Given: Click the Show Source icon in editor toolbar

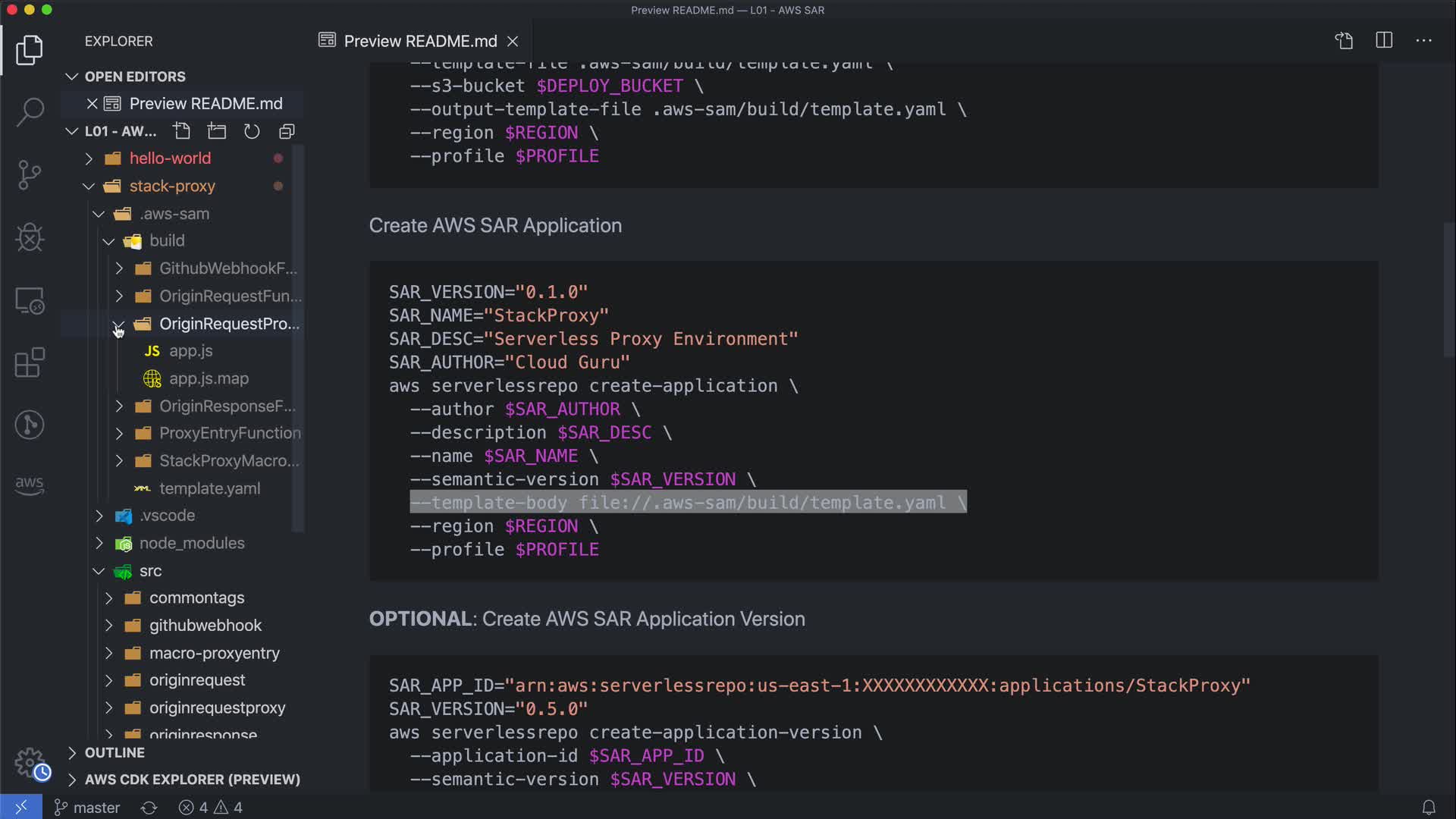Looking at the screenshot, I should click(1344, 40).
